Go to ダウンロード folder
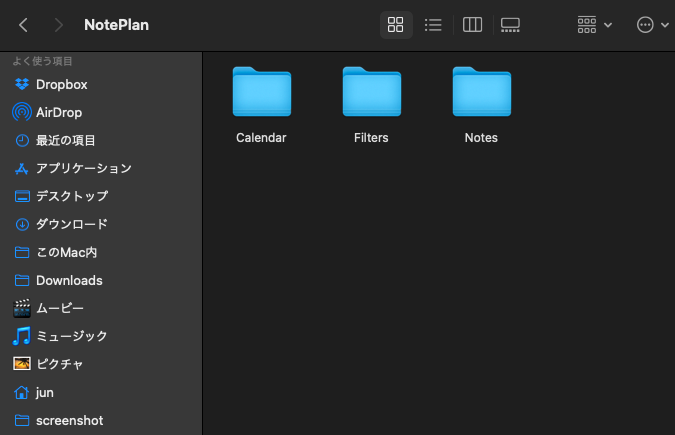 71,224
